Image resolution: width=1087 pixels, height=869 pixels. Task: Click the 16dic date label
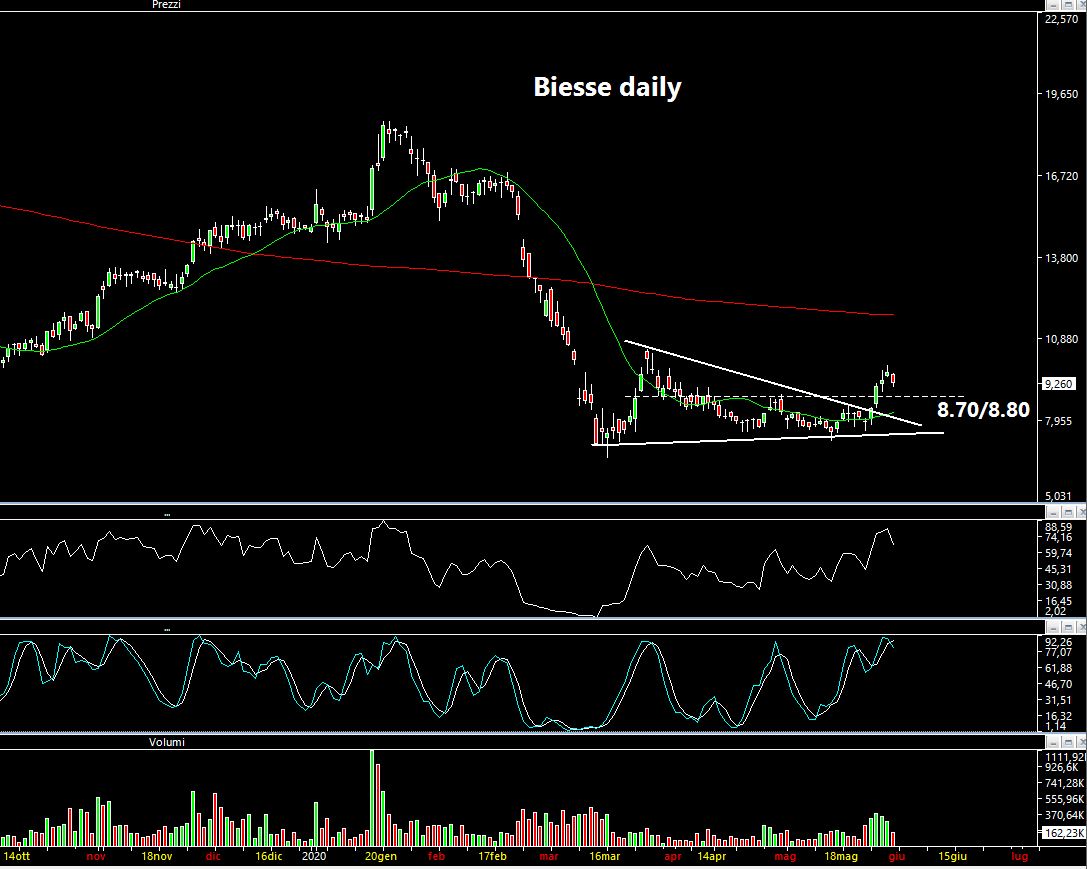[269, 856]
